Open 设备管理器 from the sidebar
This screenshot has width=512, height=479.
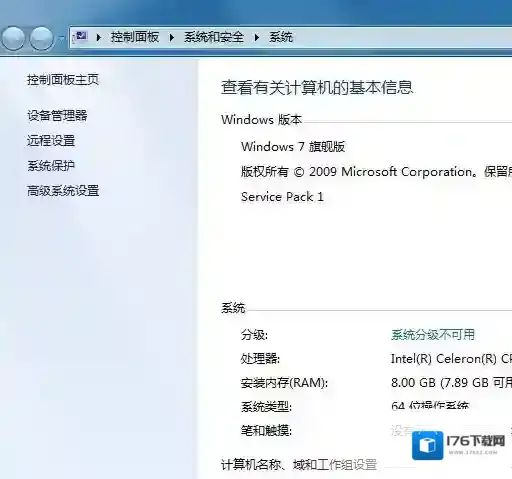pos(57,116)
